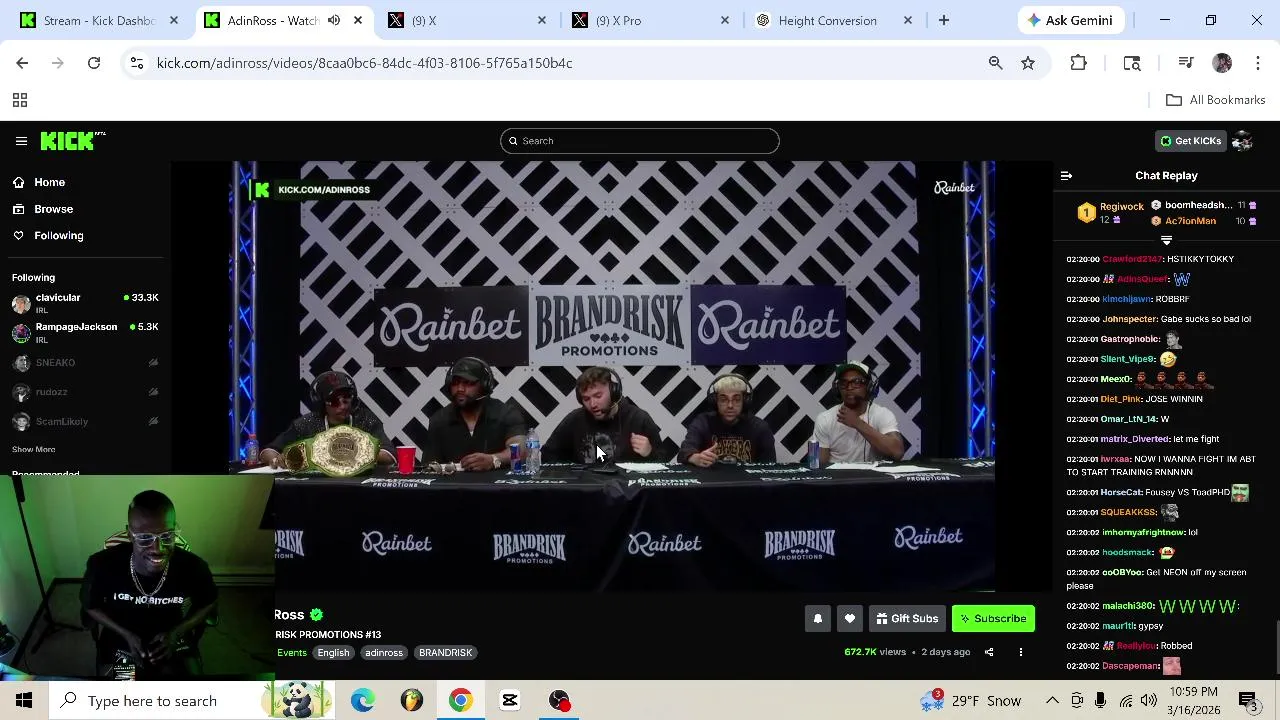Open the Chrome profile avatar
Viewport: 1280px width, 720px height.
coord(1222,63)
